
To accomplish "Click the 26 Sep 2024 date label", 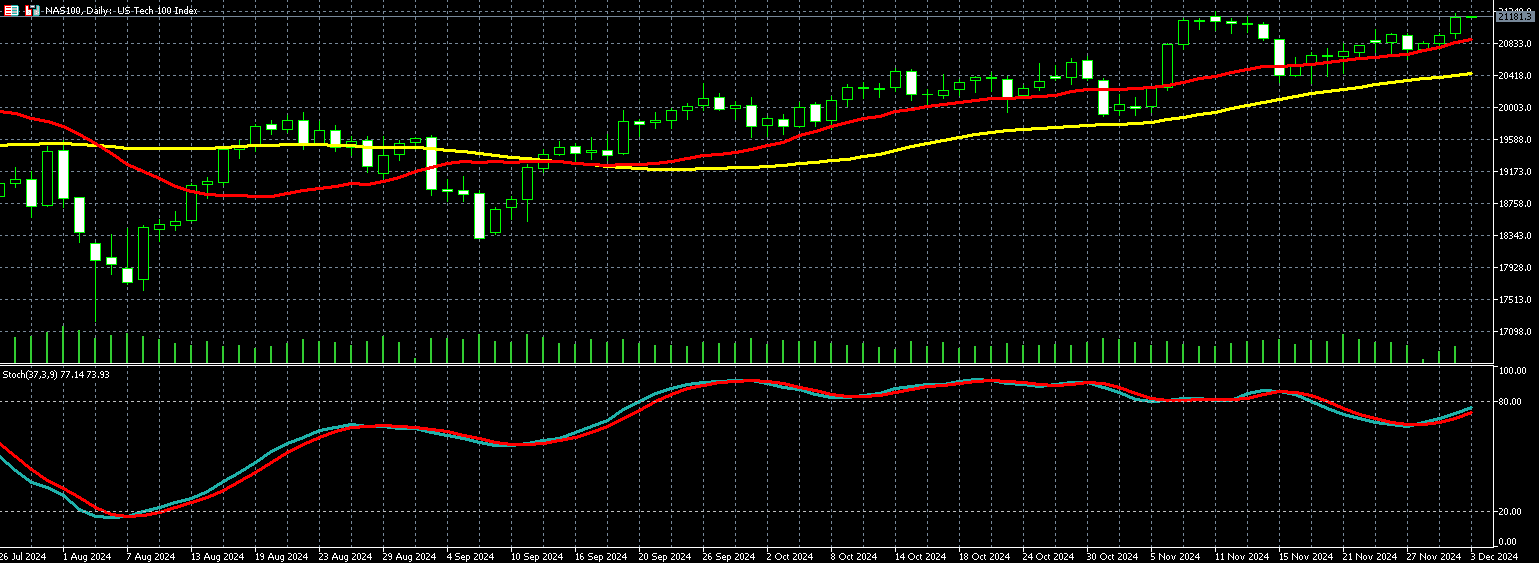I will (x=729, y=556).
